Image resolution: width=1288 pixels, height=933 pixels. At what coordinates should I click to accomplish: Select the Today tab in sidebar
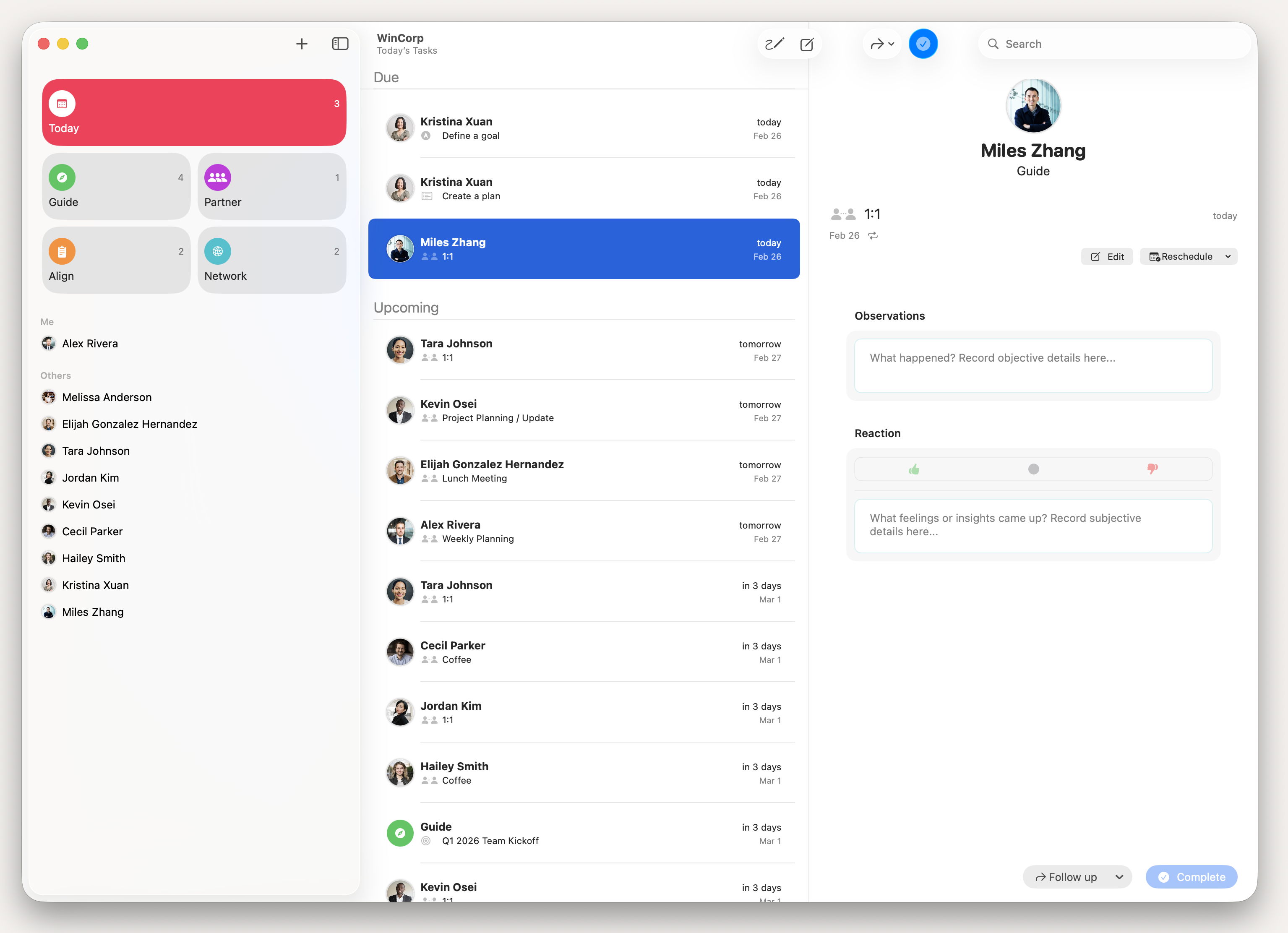[194, 112]
